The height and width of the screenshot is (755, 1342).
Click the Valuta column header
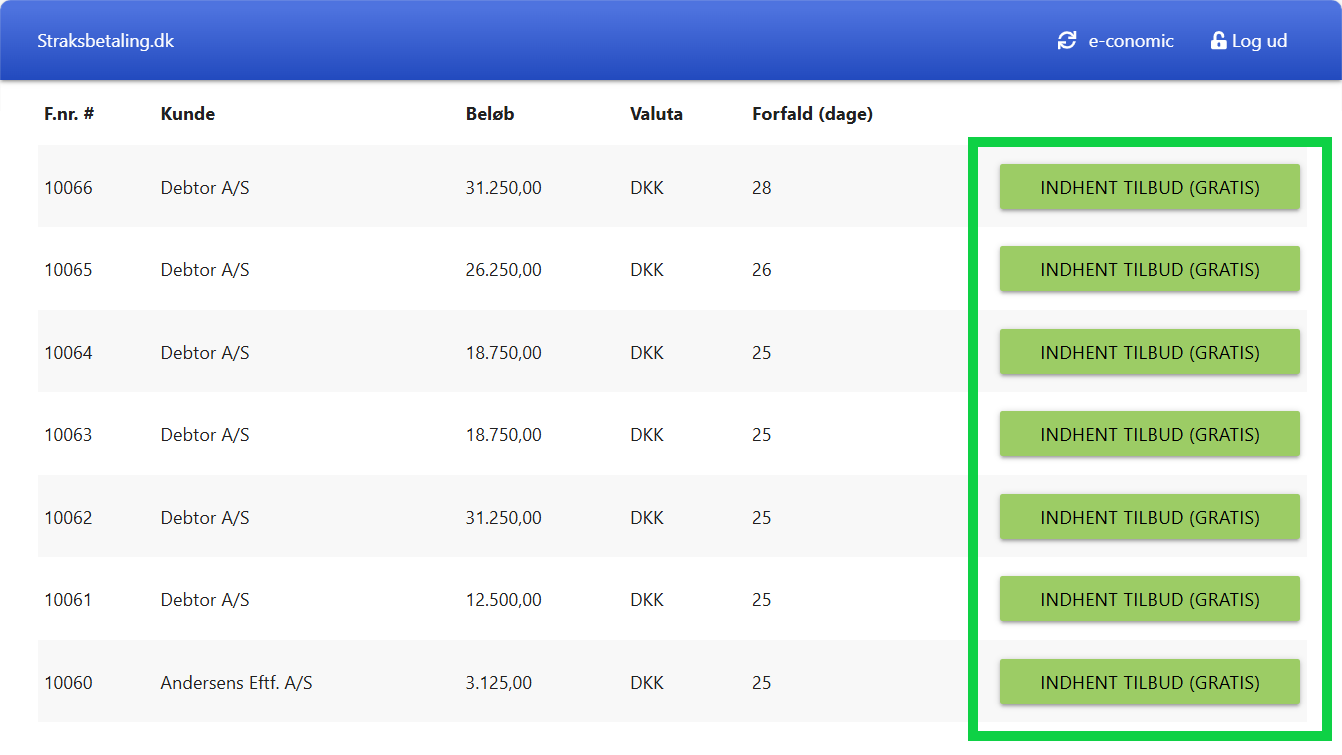pyautogui.click(x=656, y=114)
